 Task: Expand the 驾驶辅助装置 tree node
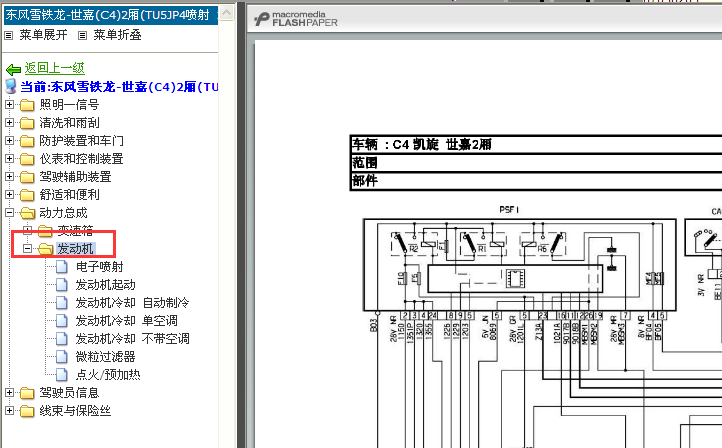pyautogui.click(x=9, y=176)
